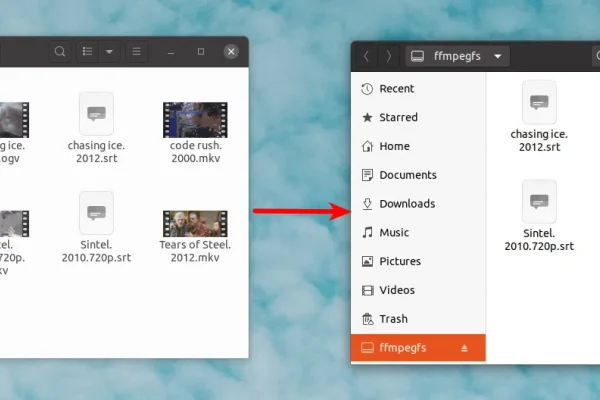Select Tears of Steel. 2012.mkv thumbnail
The image size is (600, 400).
coord(195,224)
